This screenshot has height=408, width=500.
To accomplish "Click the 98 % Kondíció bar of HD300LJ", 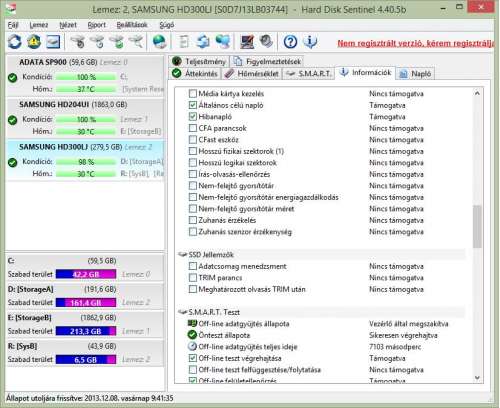I will (86, 162).
